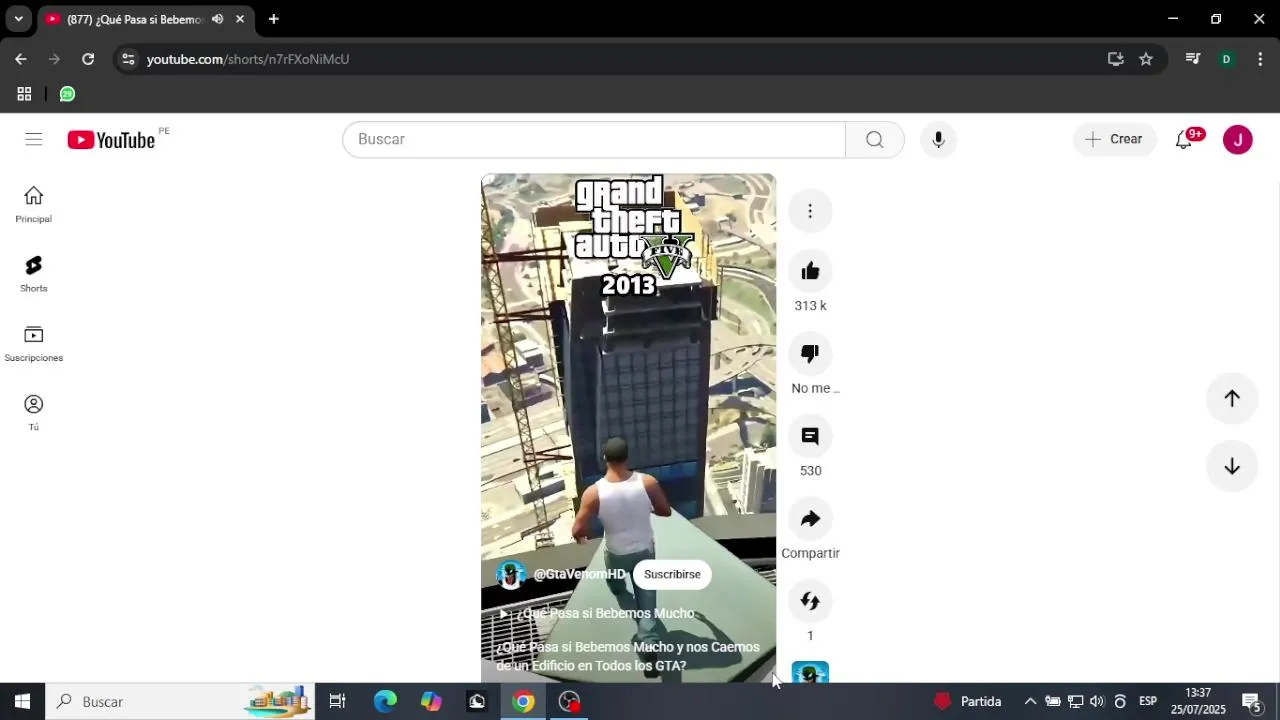
Task: Subscribe with the Suscribirse button
Action: pyautogui.click(x=672, y=574)
